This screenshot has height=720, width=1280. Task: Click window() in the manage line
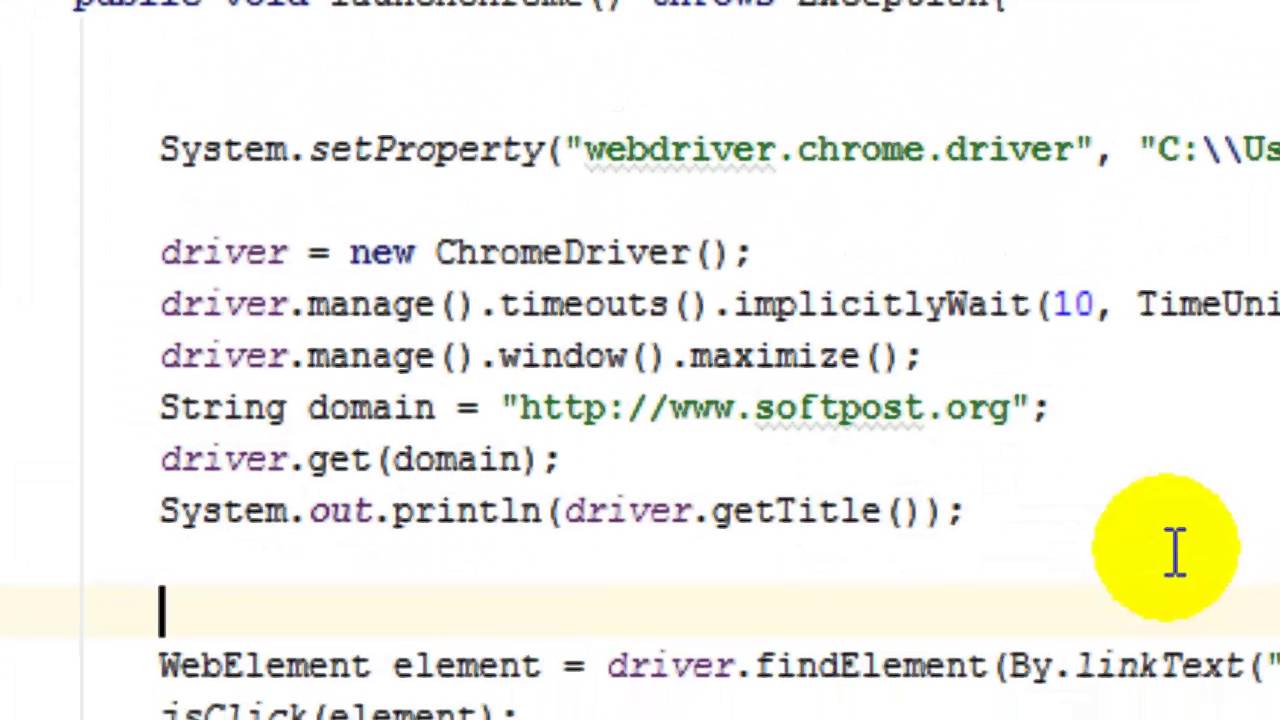[x=583, y=357]
